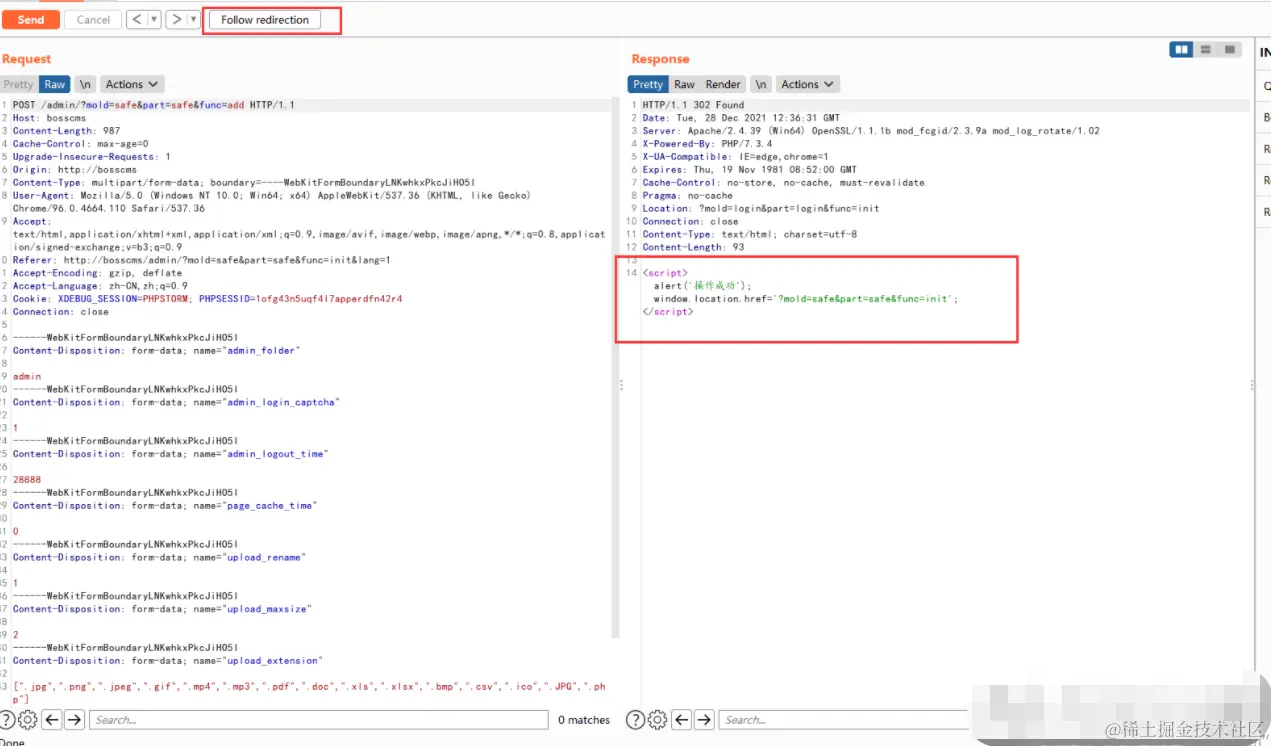1271x746 pixels.
Task: Click the name="upload_rename" form-data line
Action: [x=159, y=558]
